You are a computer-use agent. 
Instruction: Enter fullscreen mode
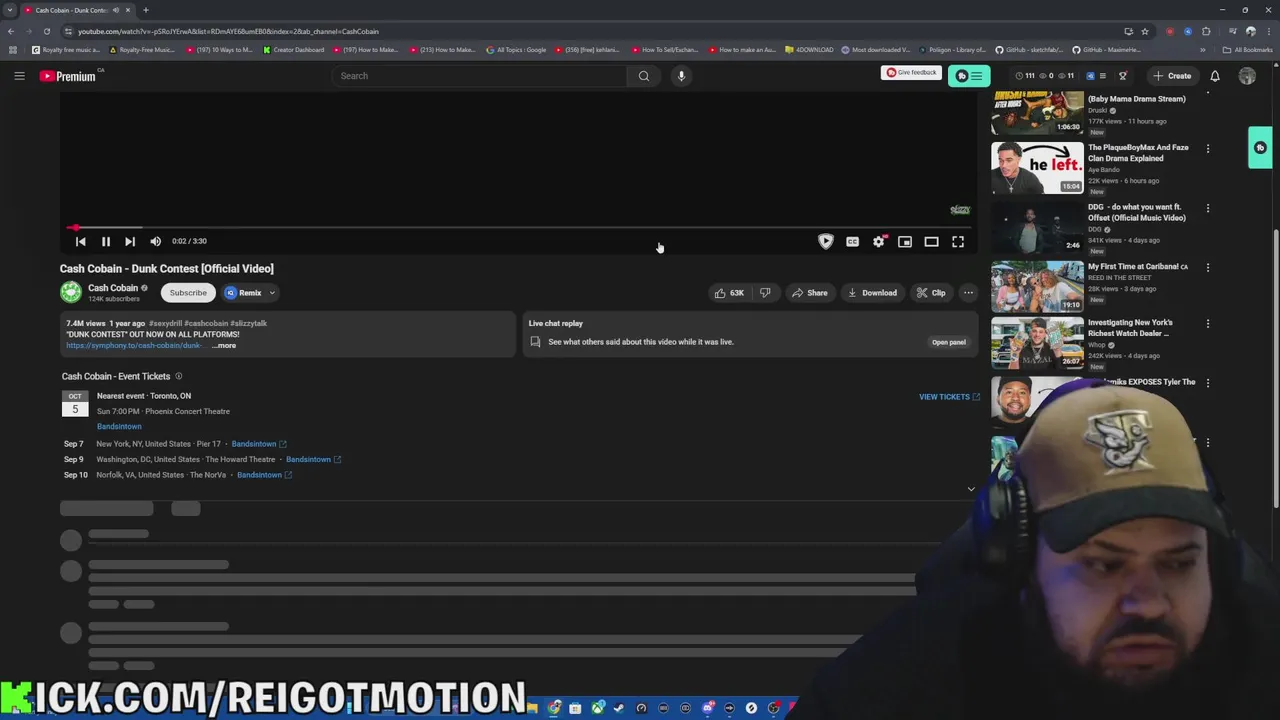(x=958, y=241)
